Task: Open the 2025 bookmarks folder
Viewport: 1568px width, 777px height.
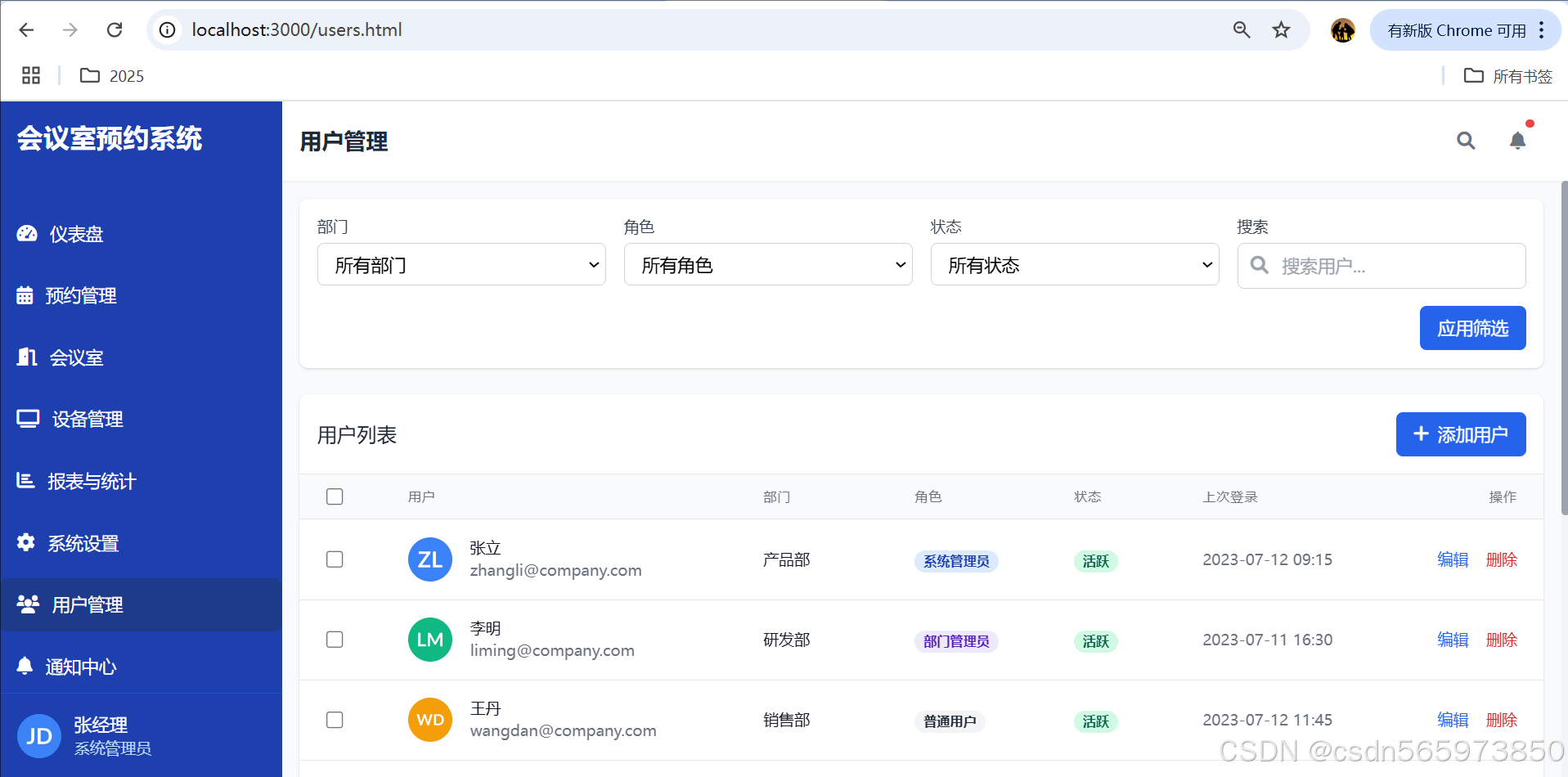Action: coord(112,76)
